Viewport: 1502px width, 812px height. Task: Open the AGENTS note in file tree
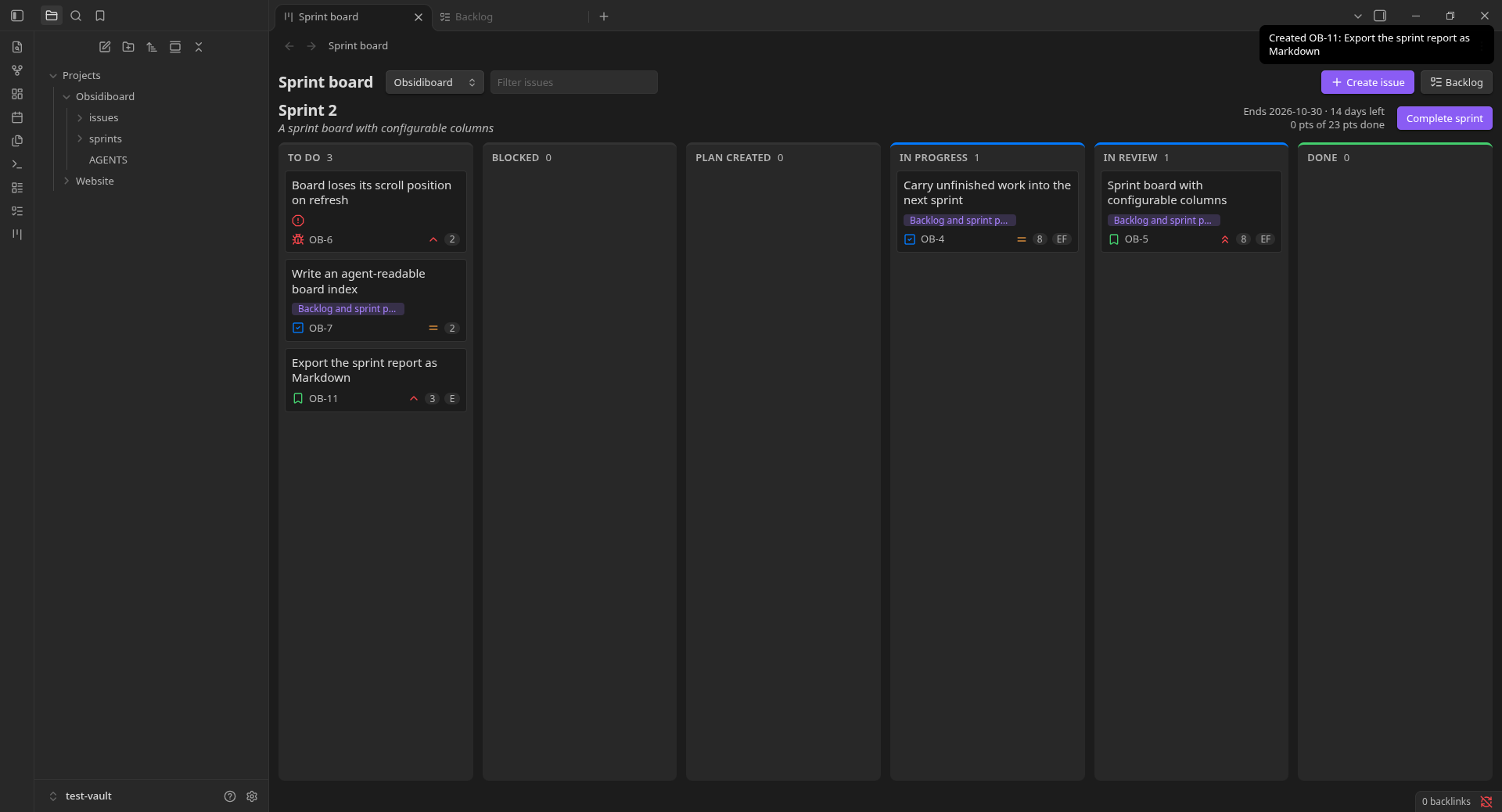pyautogui.click(x=108, y=160)
